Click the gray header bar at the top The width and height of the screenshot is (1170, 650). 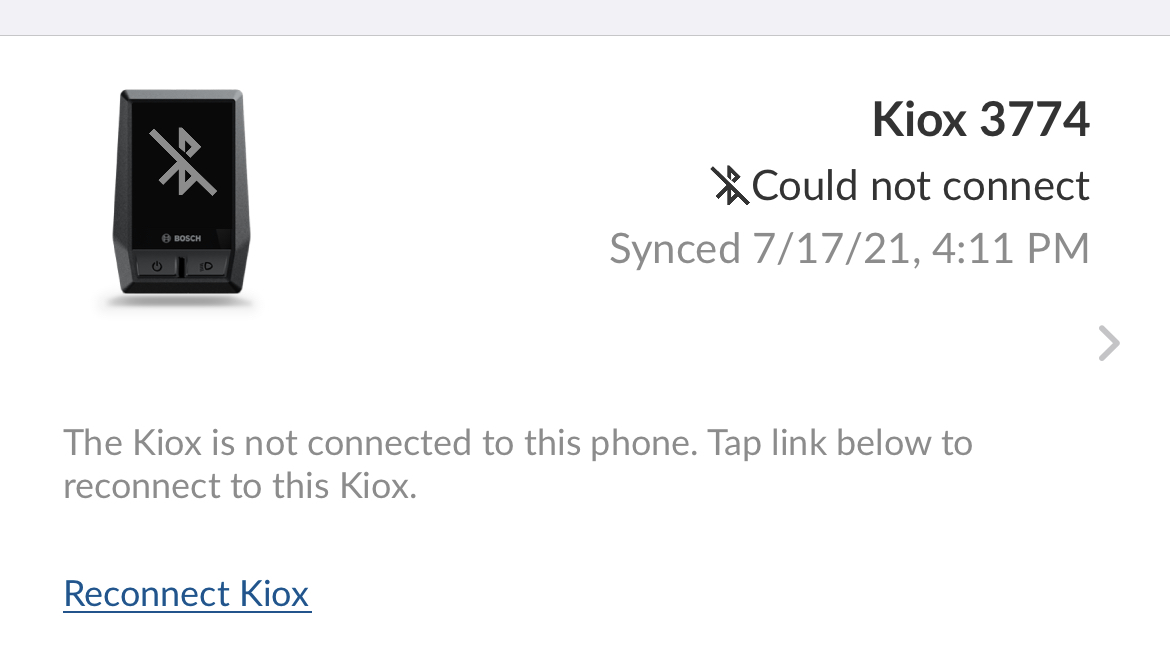(x=585, y=17)
